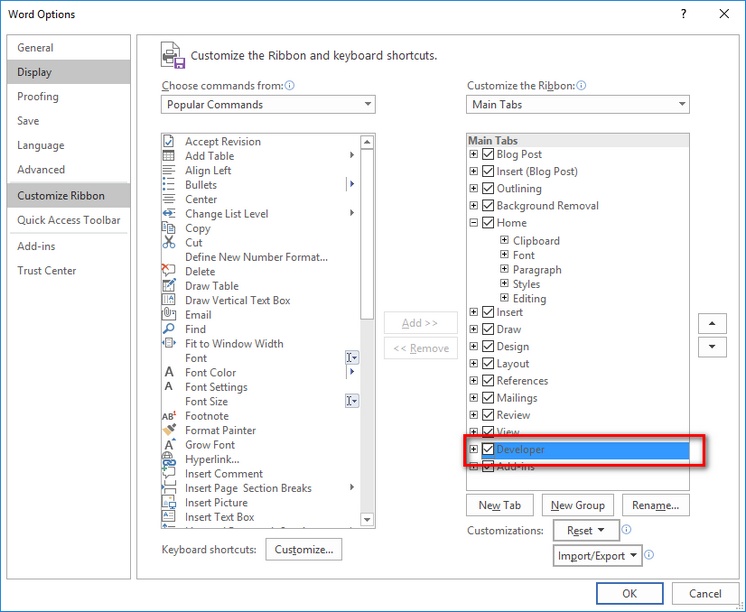Click the Move Up arrow button
746x612 pixels.
pyautogui.click(x=711, y=324)
